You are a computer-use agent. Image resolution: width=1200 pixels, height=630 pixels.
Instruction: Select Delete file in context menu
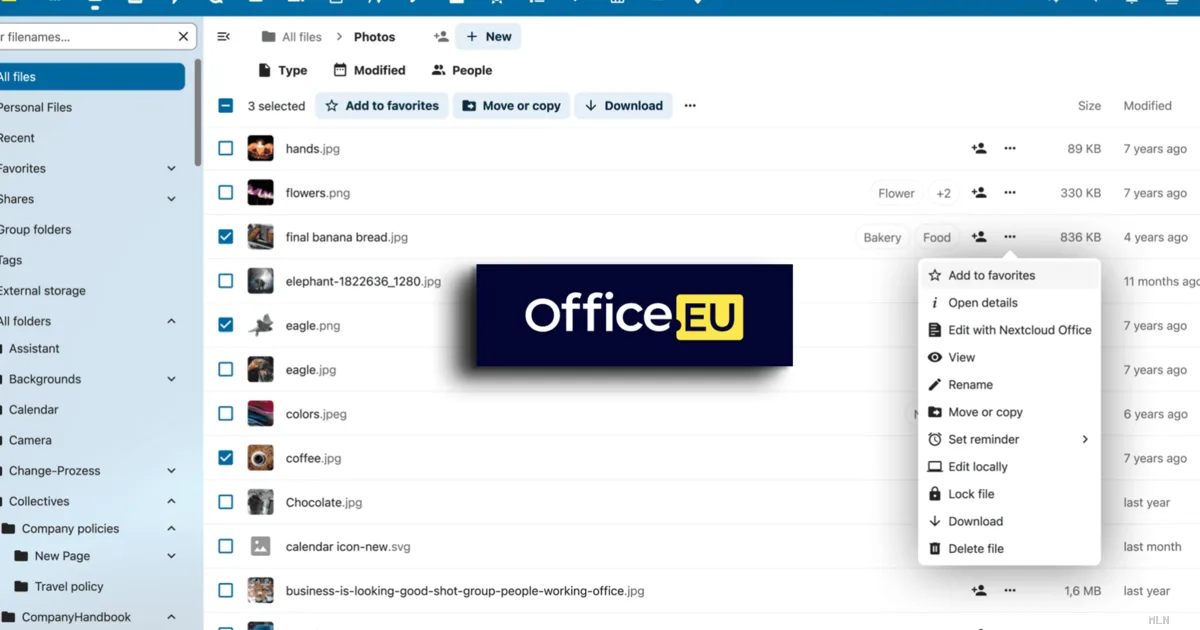(x=975, y=549)
